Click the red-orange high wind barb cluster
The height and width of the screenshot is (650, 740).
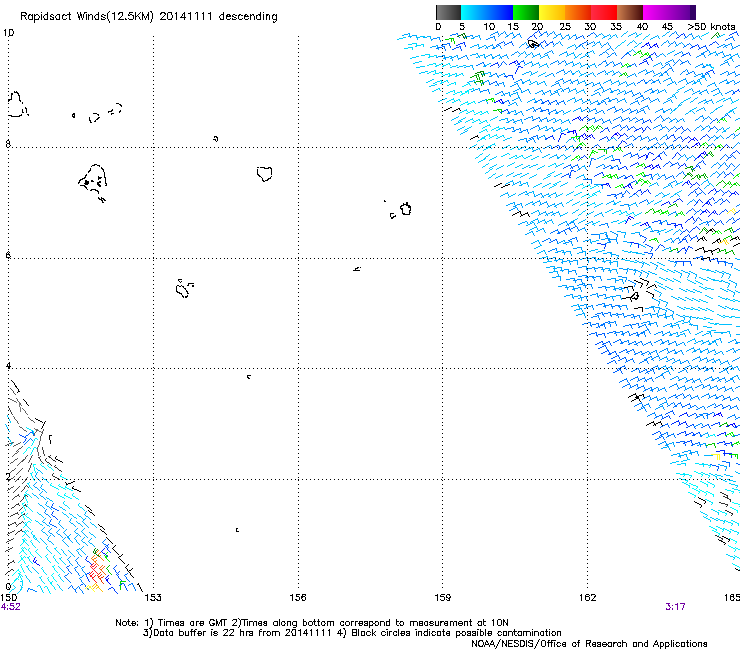(97, 569)
